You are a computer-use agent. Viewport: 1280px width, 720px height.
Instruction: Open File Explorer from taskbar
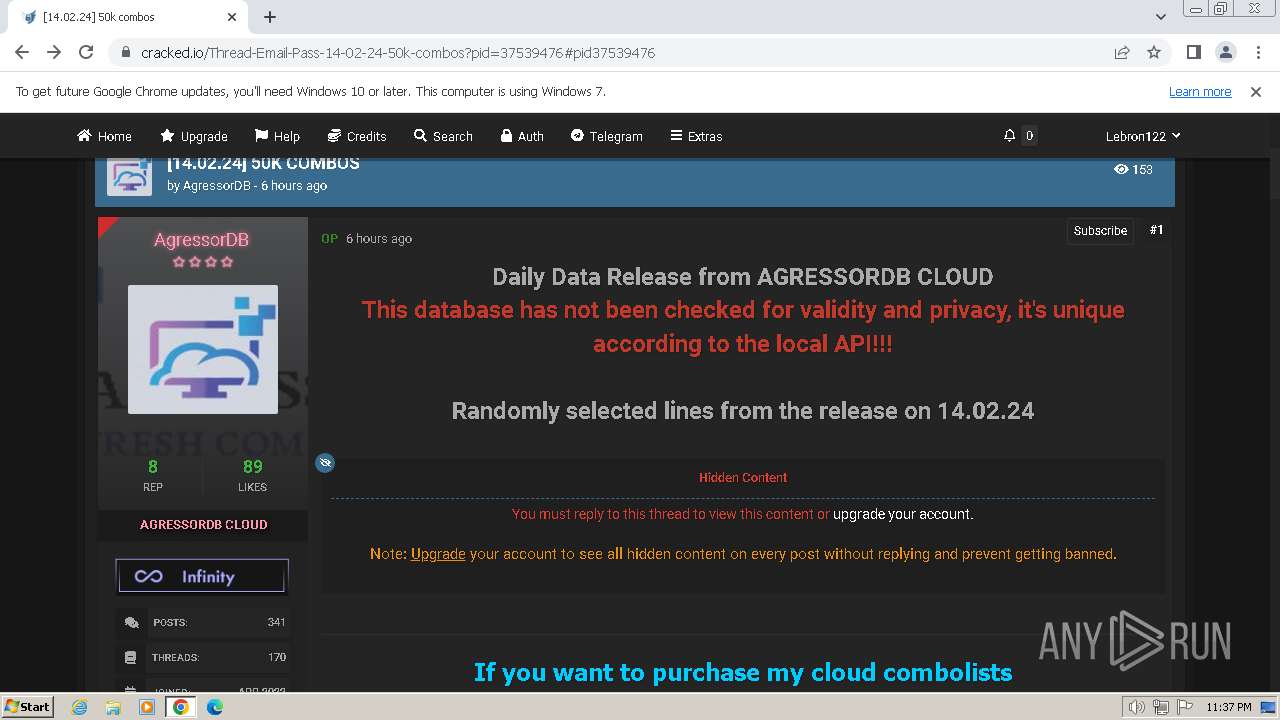[x=113, y=707]
